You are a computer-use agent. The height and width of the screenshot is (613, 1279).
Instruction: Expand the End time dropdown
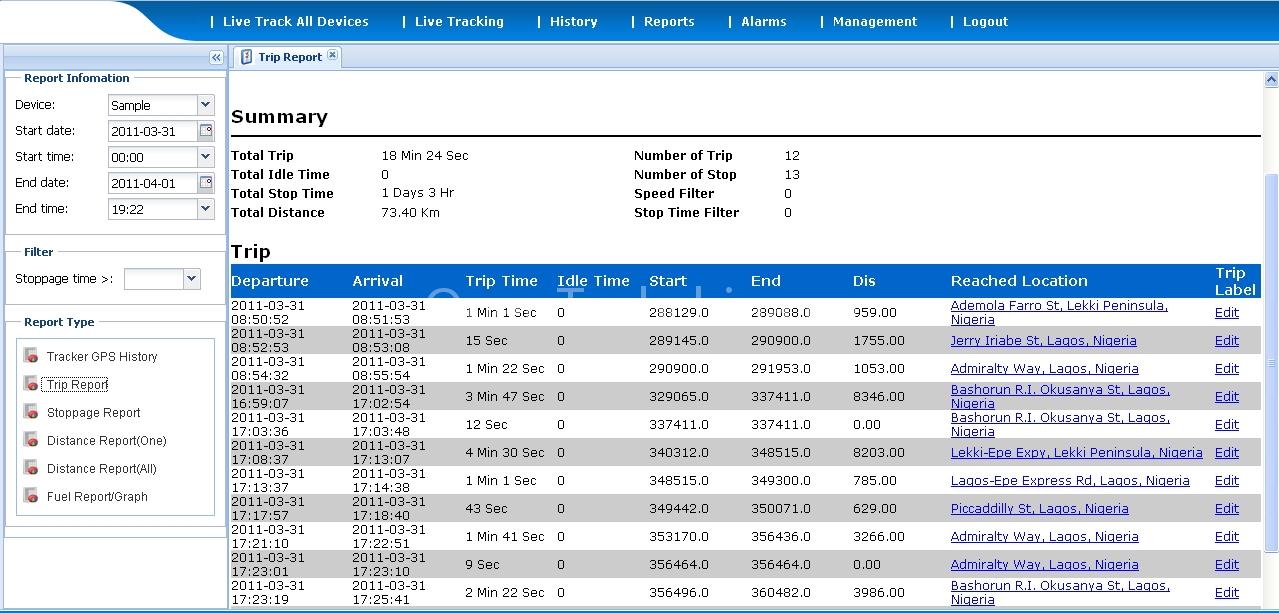[x=205, y=208]
